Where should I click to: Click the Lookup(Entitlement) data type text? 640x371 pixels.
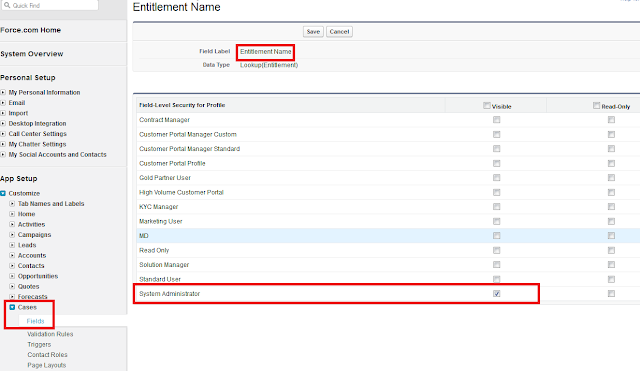(x=269, y=65)
